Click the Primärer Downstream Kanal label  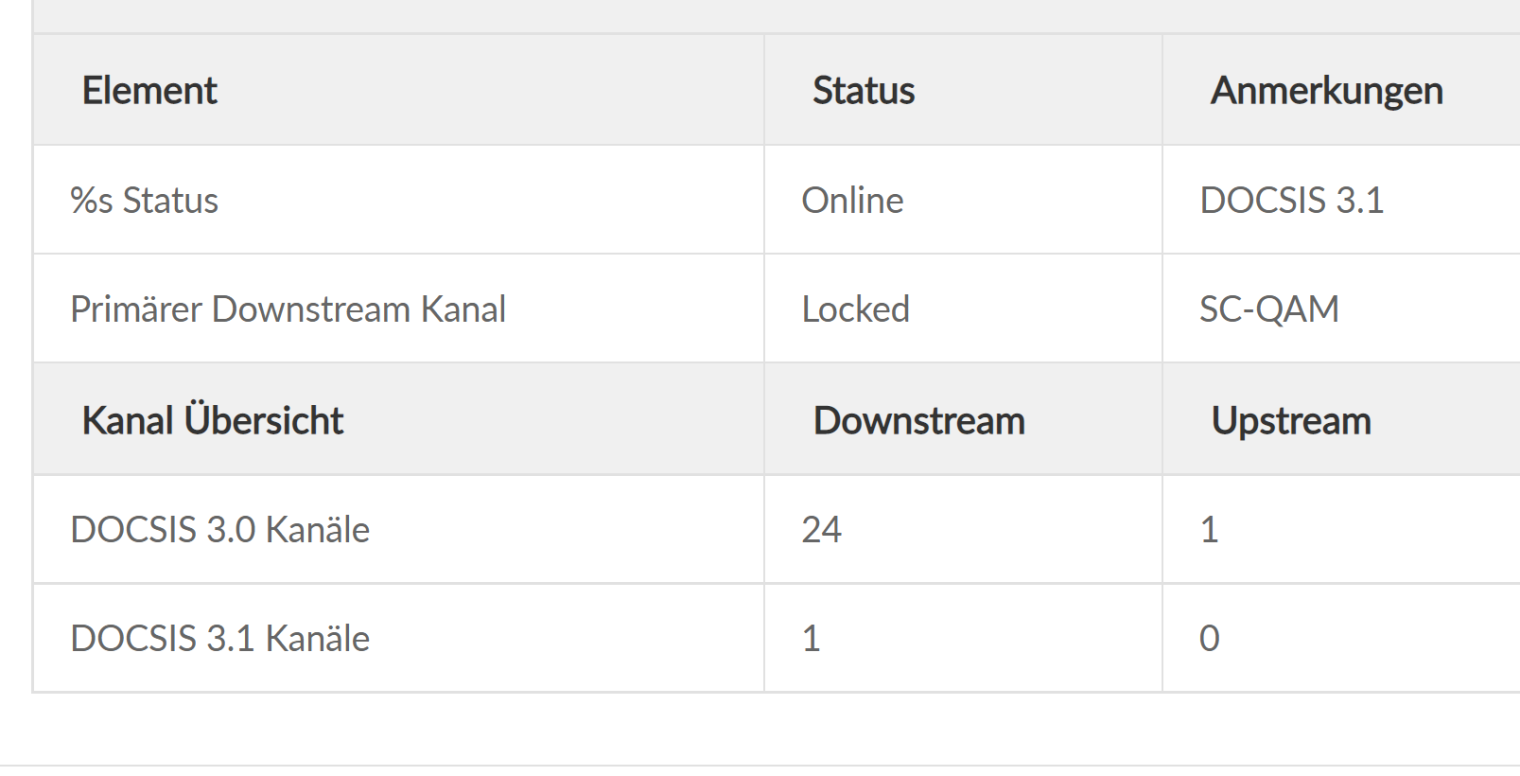tap(288, 310)
